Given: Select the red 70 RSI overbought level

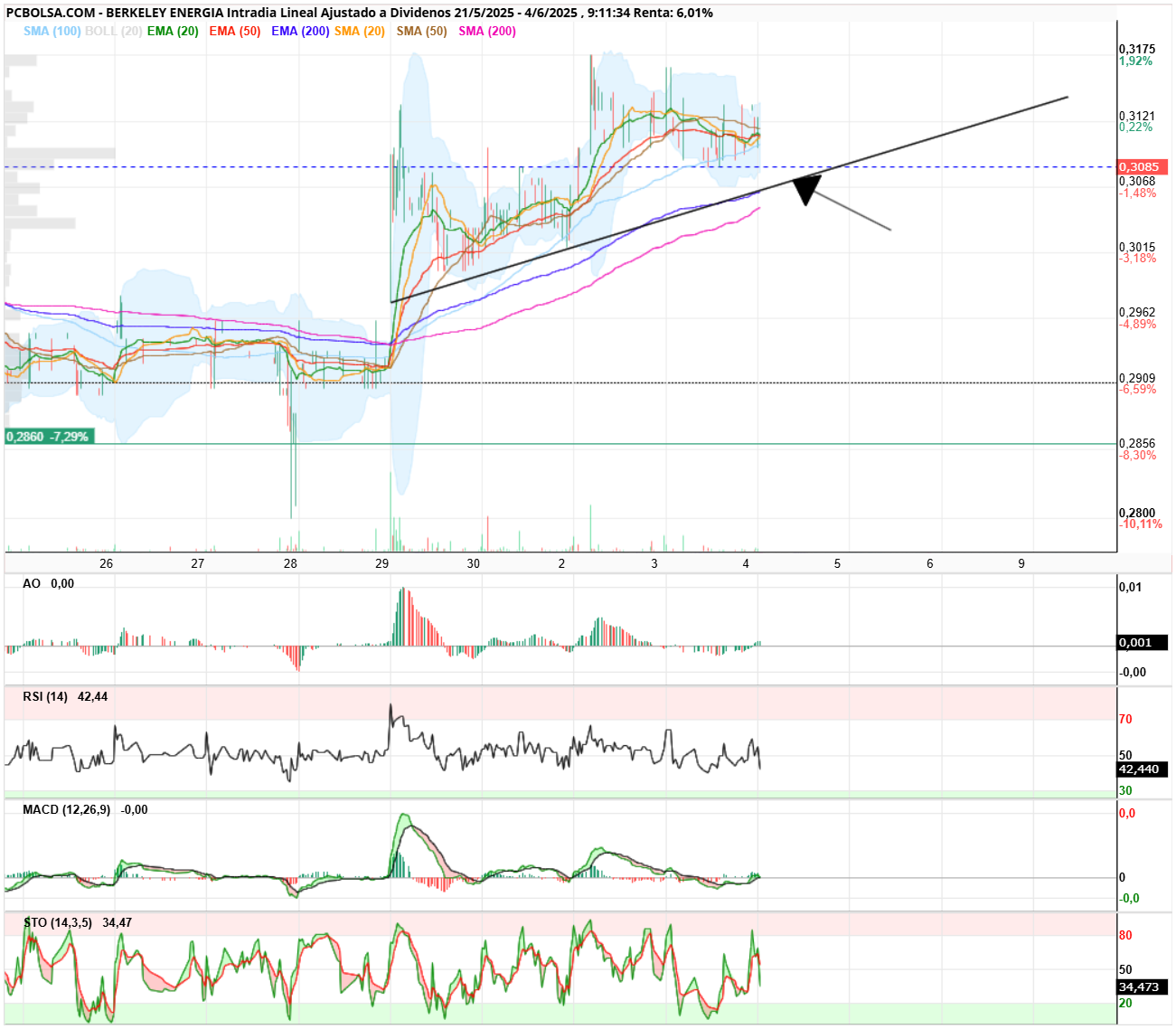Looking at the screenshot, I should 1125,720.
